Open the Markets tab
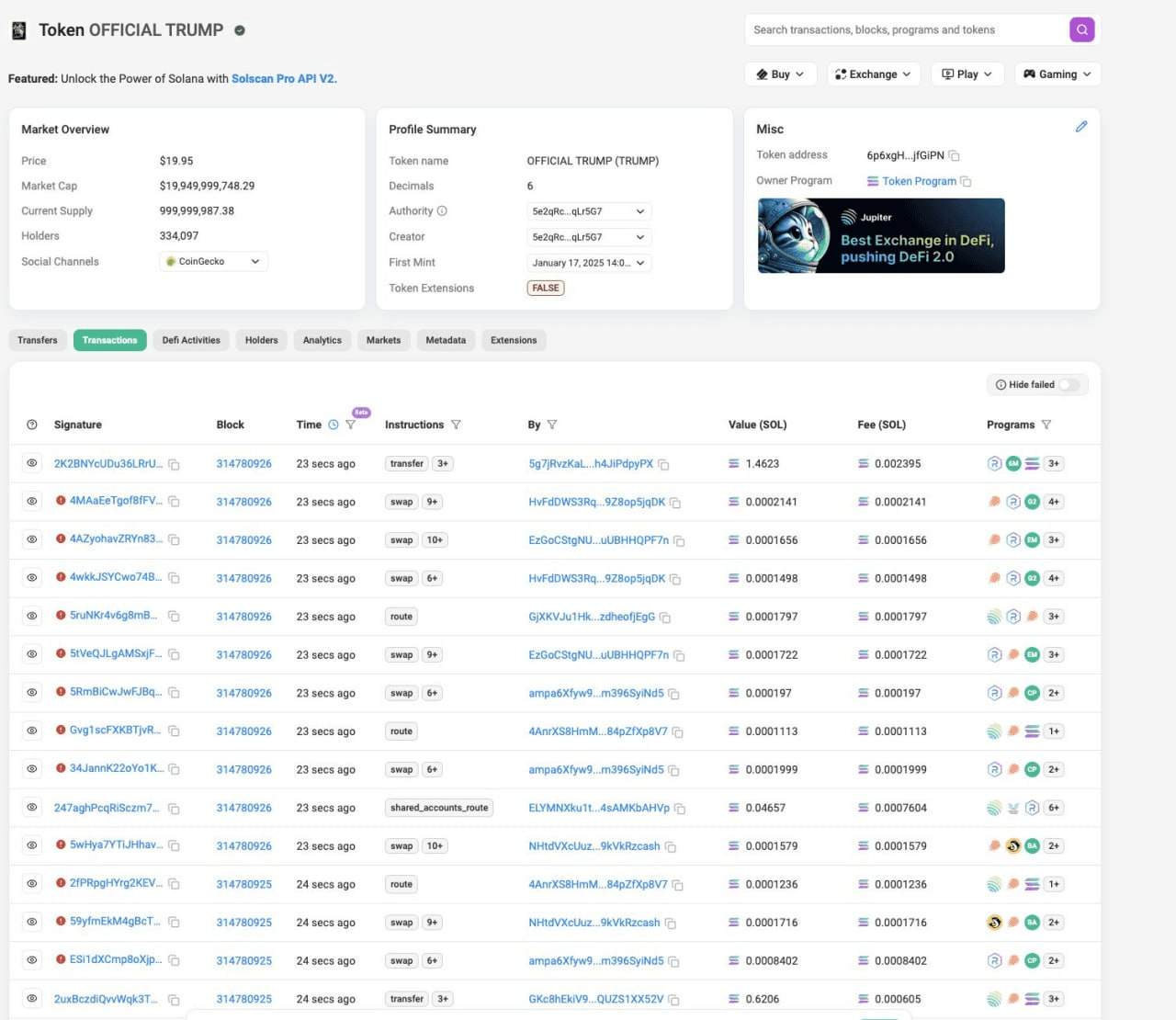The image size is (1176, 1020). point(384,340)
